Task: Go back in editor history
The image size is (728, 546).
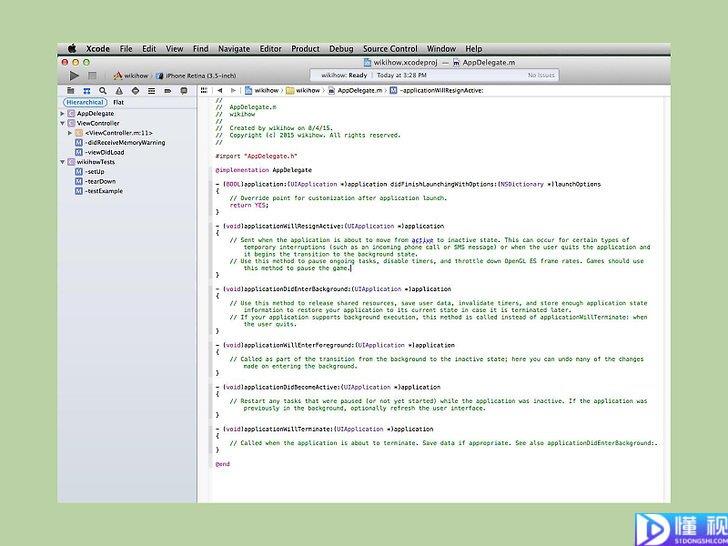Action: 220,91
